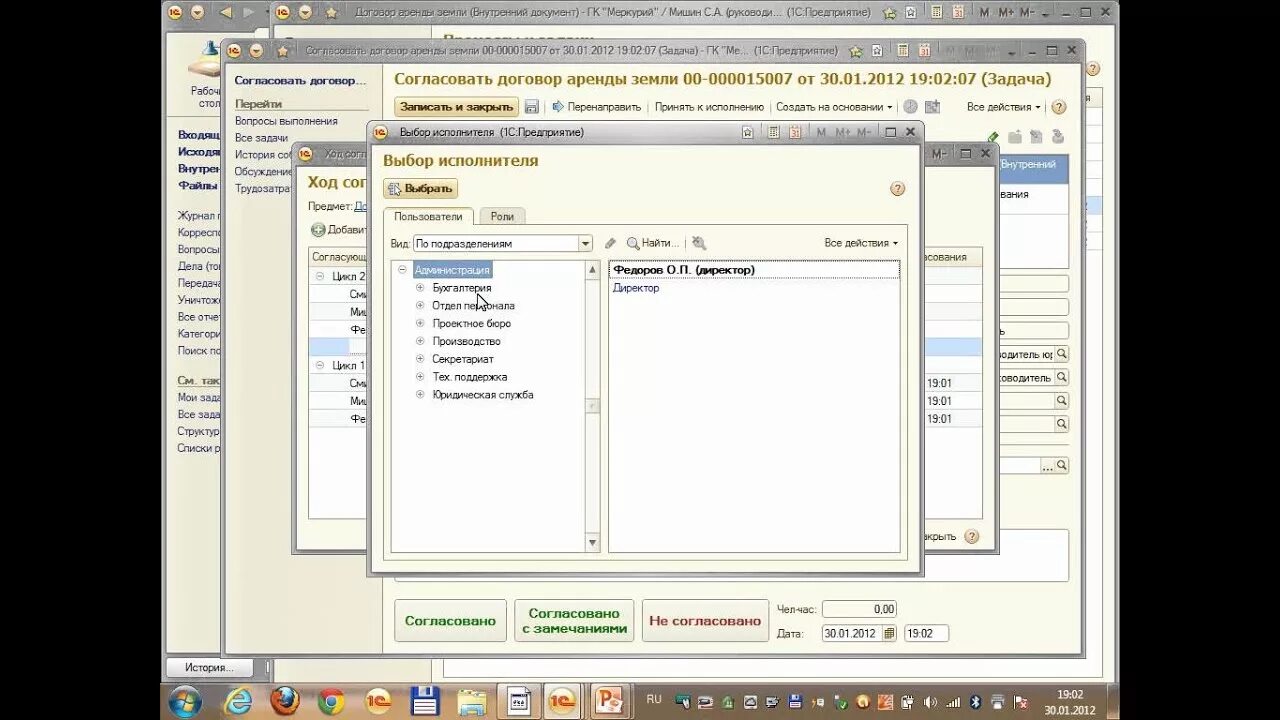Click the edit pencil icon in executor toolbar
1280x720 pixels.
click(x=611, y=243)
